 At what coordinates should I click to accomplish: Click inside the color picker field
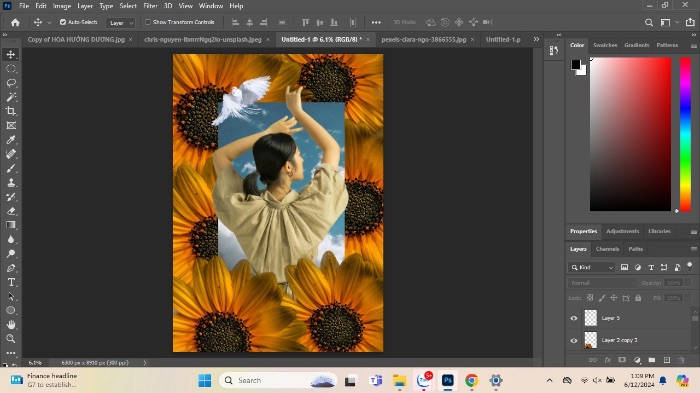630,134
